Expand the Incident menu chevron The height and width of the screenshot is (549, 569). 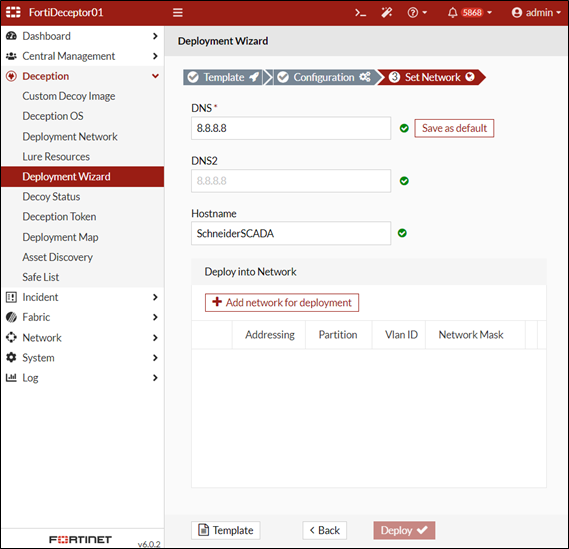pos(155,297)
